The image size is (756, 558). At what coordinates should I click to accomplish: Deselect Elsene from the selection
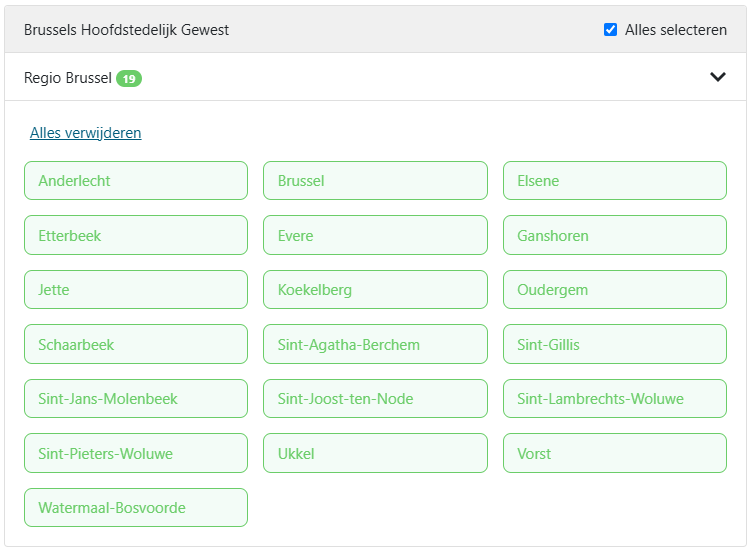coord(614,181)
